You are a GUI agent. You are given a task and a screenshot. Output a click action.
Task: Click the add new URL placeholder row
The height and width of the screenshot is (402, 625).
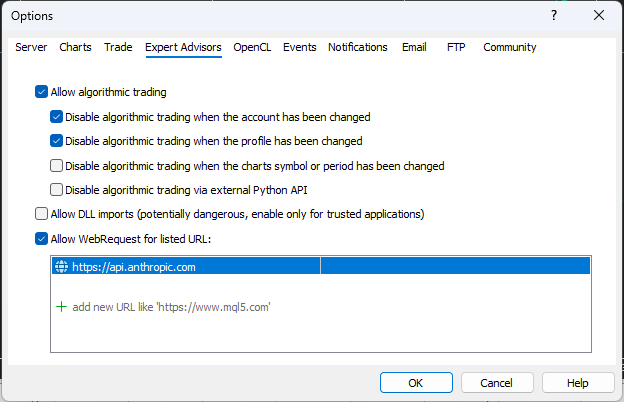click(171, 307)
